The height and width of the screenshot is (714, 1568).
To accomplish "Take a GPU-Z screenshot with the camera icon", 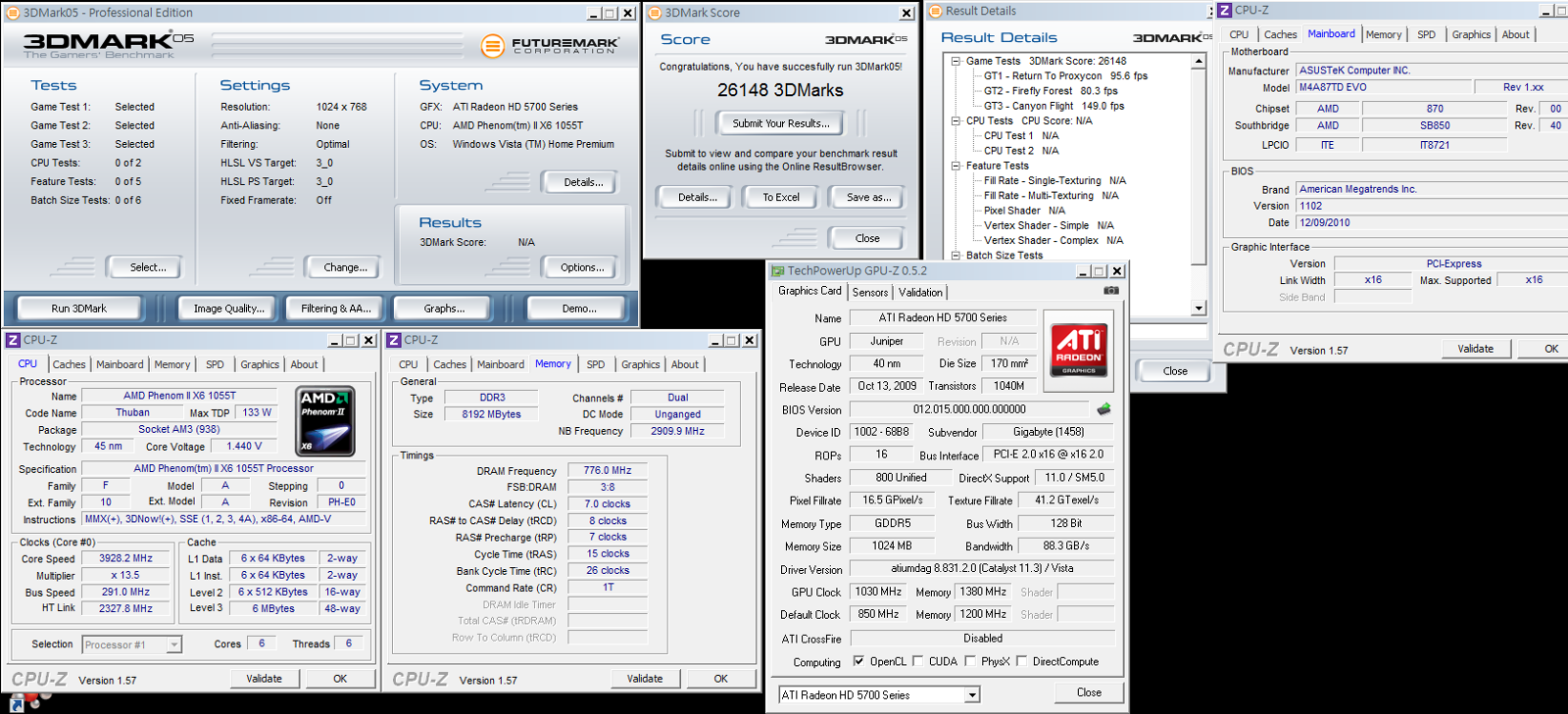I will coord(1111,290).
